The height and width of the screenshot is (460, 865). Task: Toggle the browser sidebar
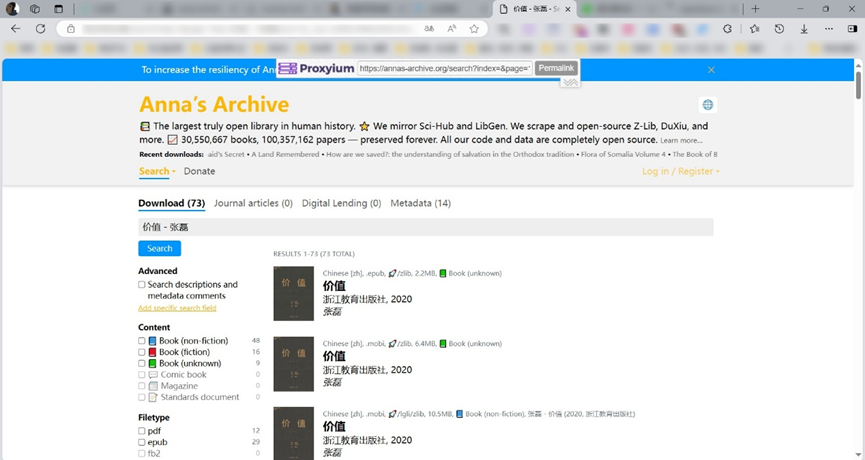pyautogui.click(x=852, y=29)
